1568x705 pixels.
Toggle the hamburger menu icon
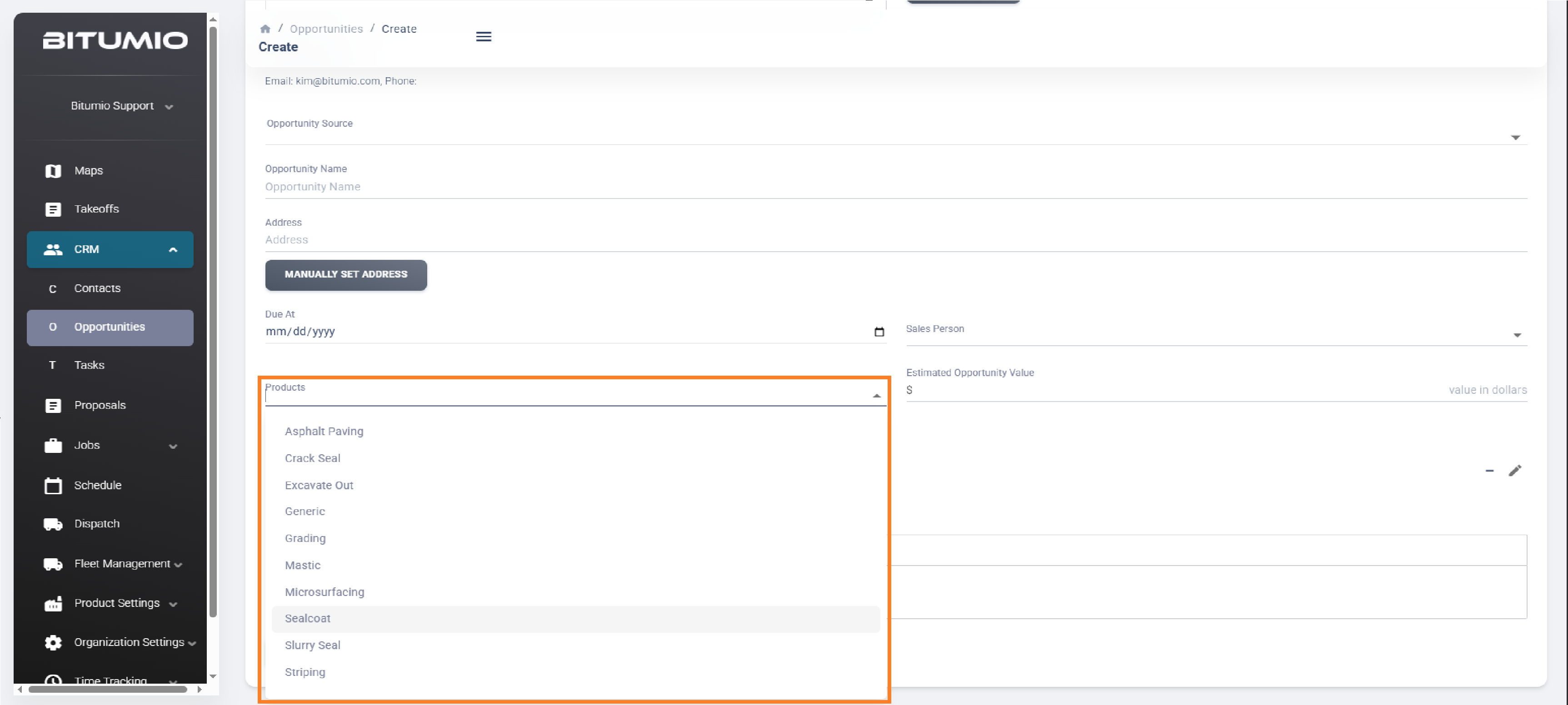click(x=483, y=36)
